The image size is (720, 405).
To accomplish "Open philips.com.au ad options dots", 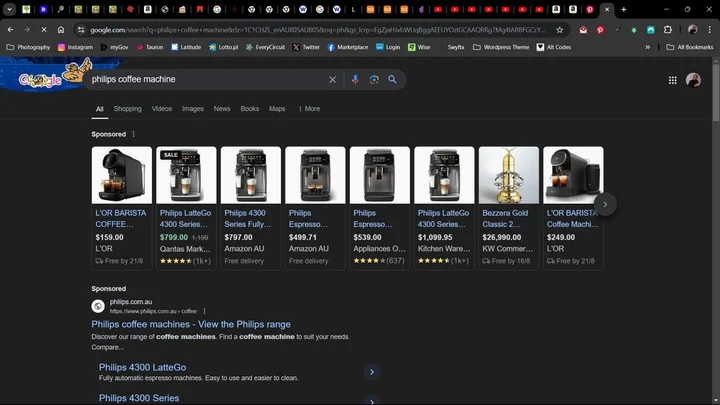I will [204, 311].
